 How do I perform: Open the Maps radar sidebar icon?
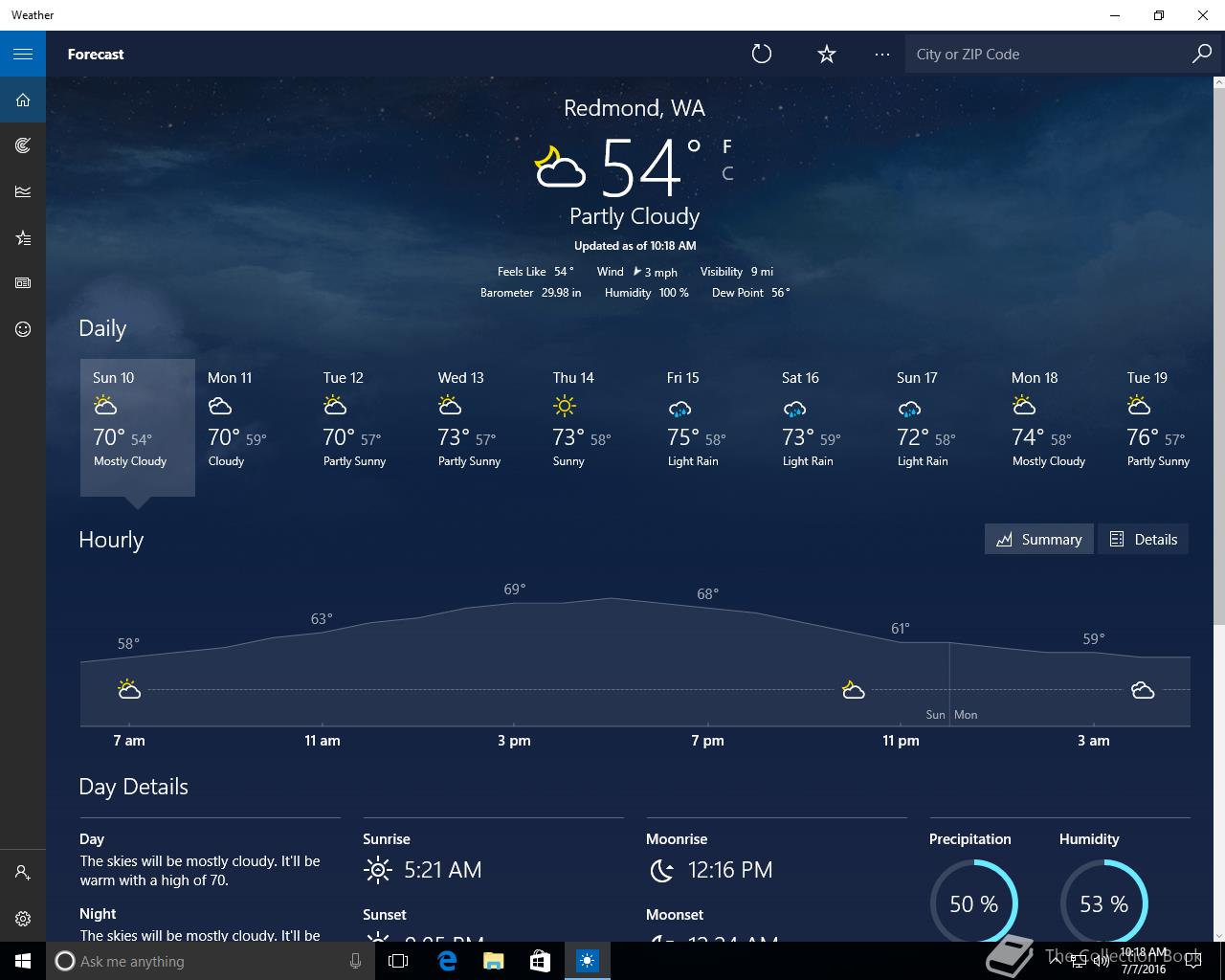(23, 145)
